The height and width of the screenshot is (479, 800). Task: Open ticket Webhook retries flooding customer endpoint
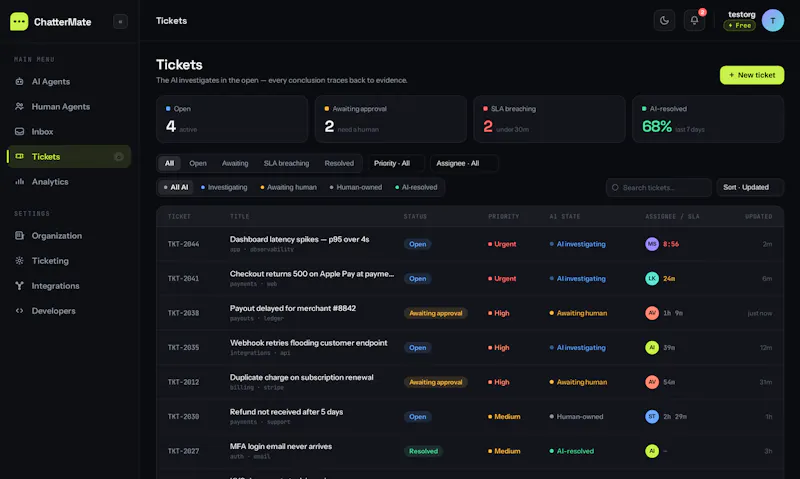pyautogui.click(x=309, y=343)
